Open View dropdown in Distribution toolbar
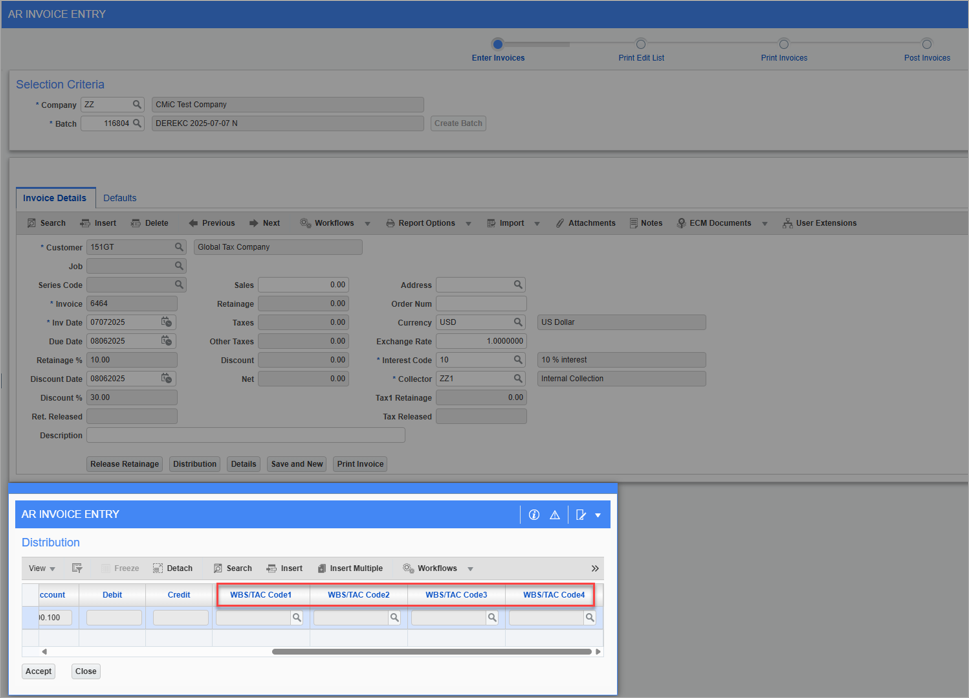Screen dimensions: 969x698 41,568
